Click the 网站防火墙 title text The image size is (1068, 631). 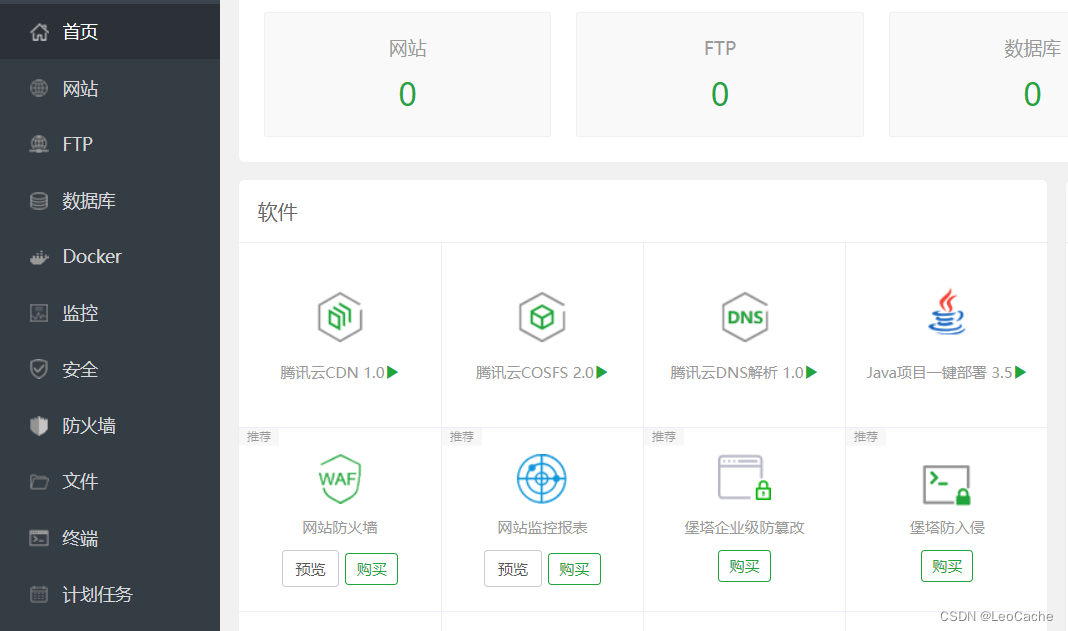point(339,527)
